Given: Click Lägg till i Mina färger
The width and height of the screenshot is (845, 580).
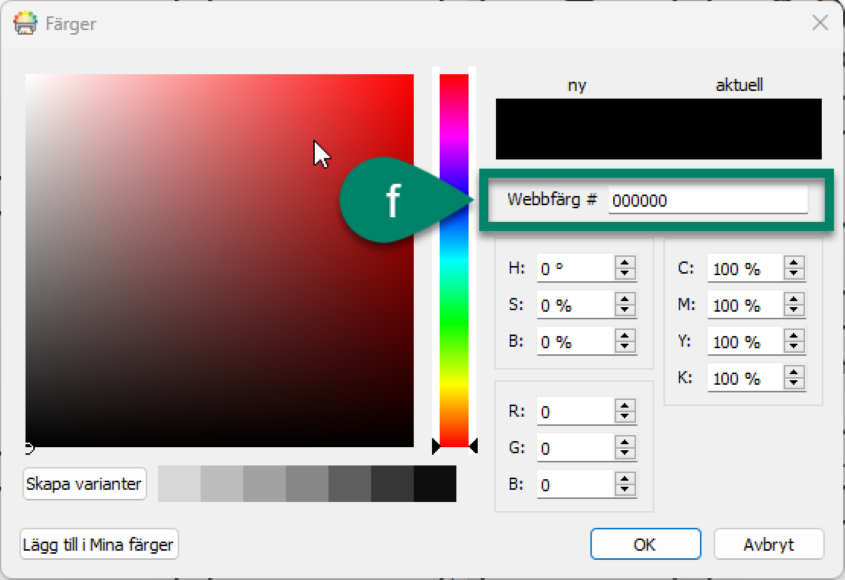Looking at the screenshot, I should tap(99, 545).
